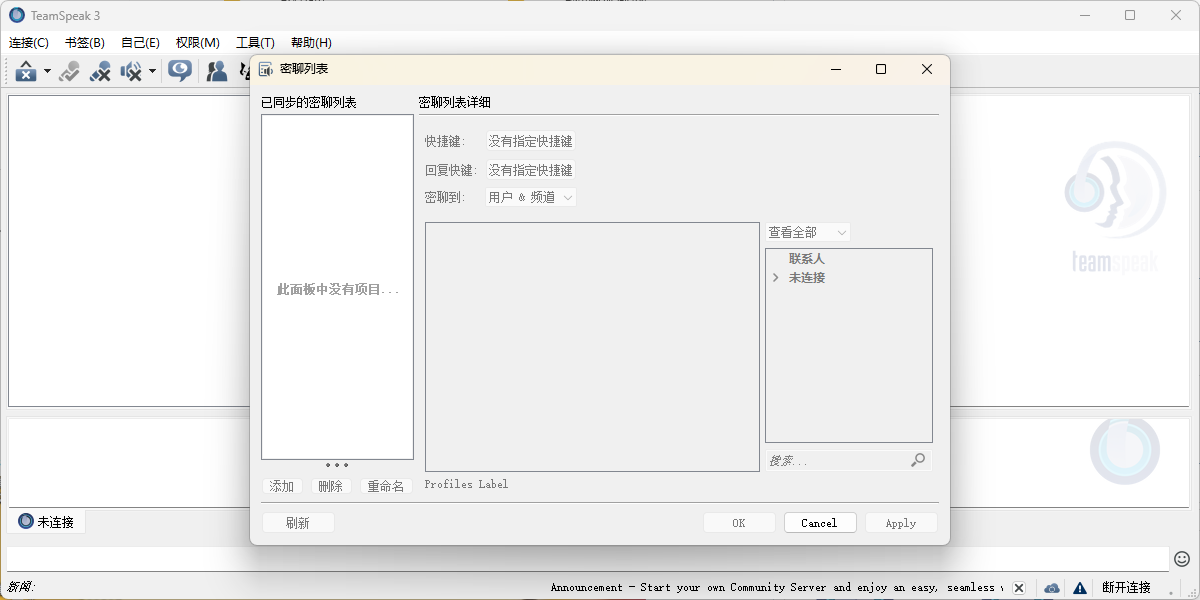Click the 此面板中没有项目 empty list text
The image size is (1200, 600).
[x=338, y=289]
